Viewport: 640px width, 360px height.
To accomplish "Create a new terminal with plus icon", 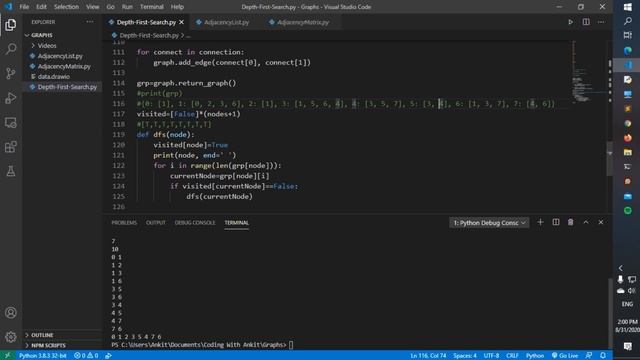I will (540, 222).
